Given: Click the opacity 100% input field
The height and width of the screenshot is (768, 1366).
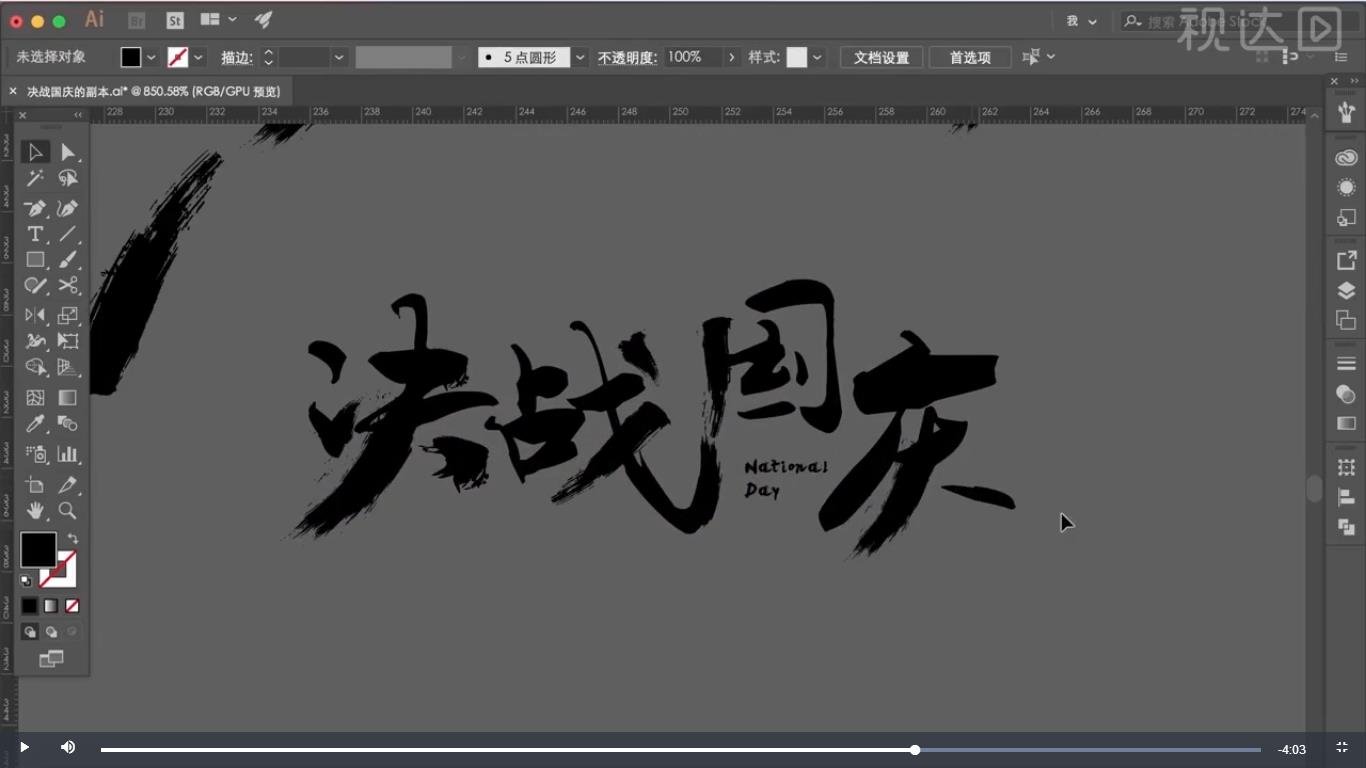Looking at the screenshot, I should (693, 57).
